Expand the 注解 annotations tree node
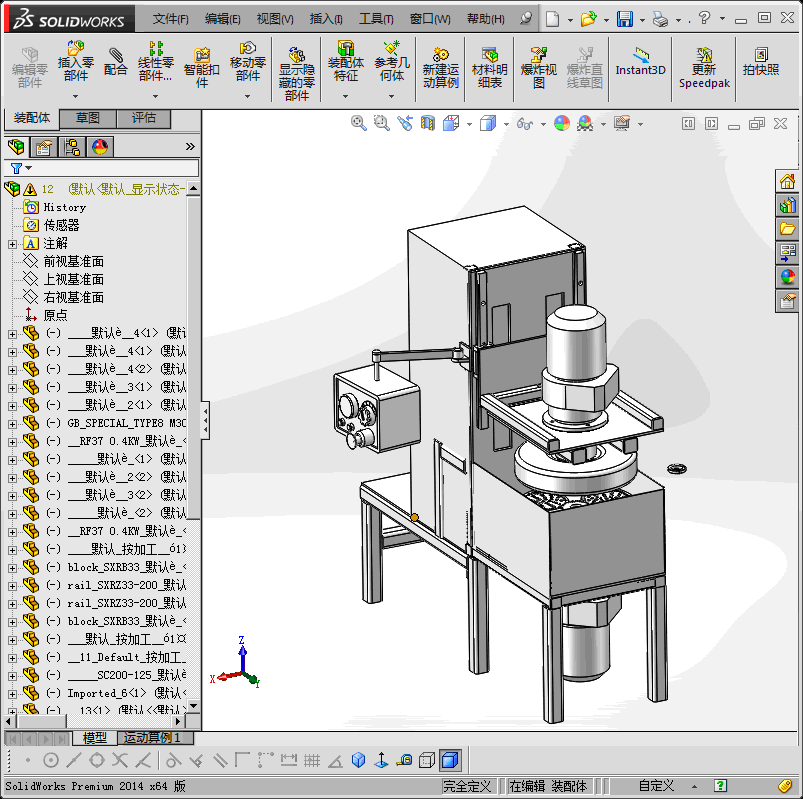The image size is (803, 799). click(12, 244)
